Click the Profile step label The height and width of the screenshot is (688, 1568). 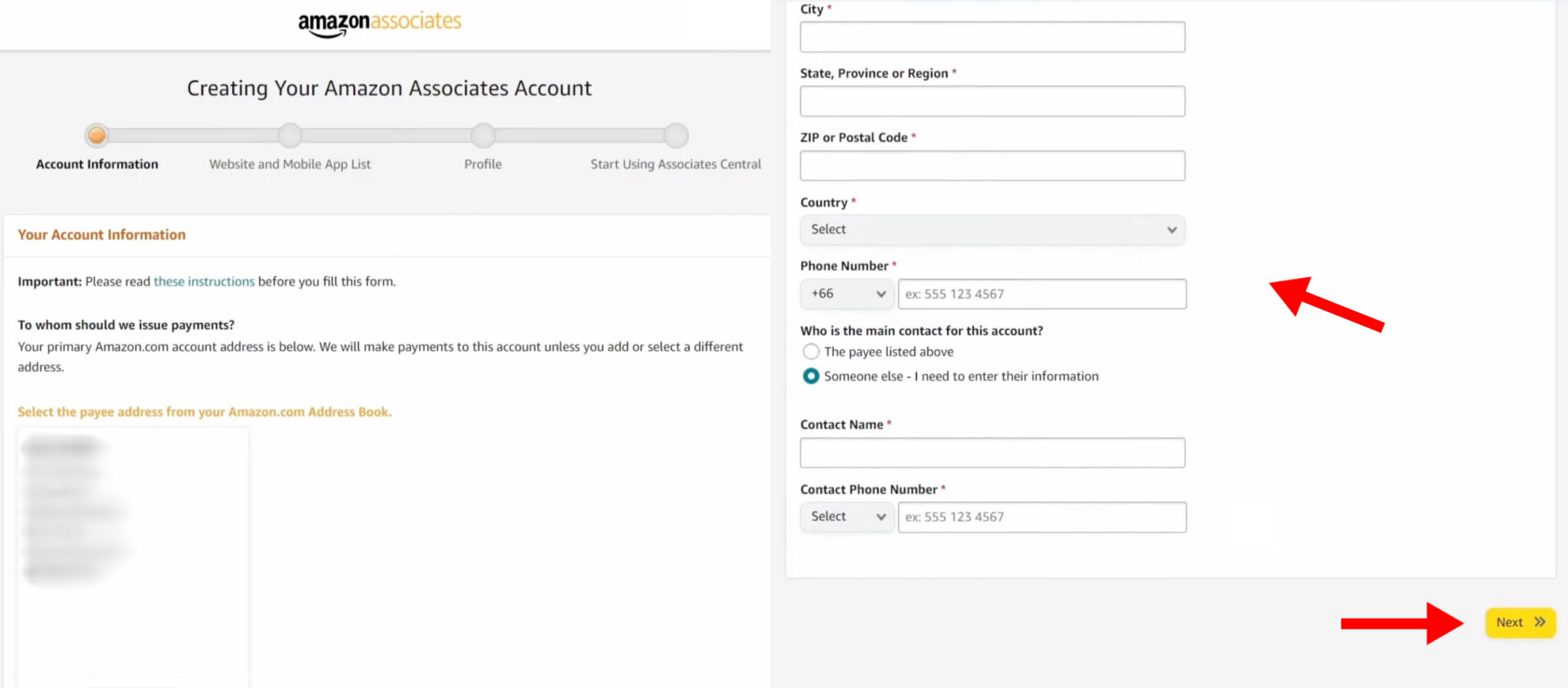(483, 164)
